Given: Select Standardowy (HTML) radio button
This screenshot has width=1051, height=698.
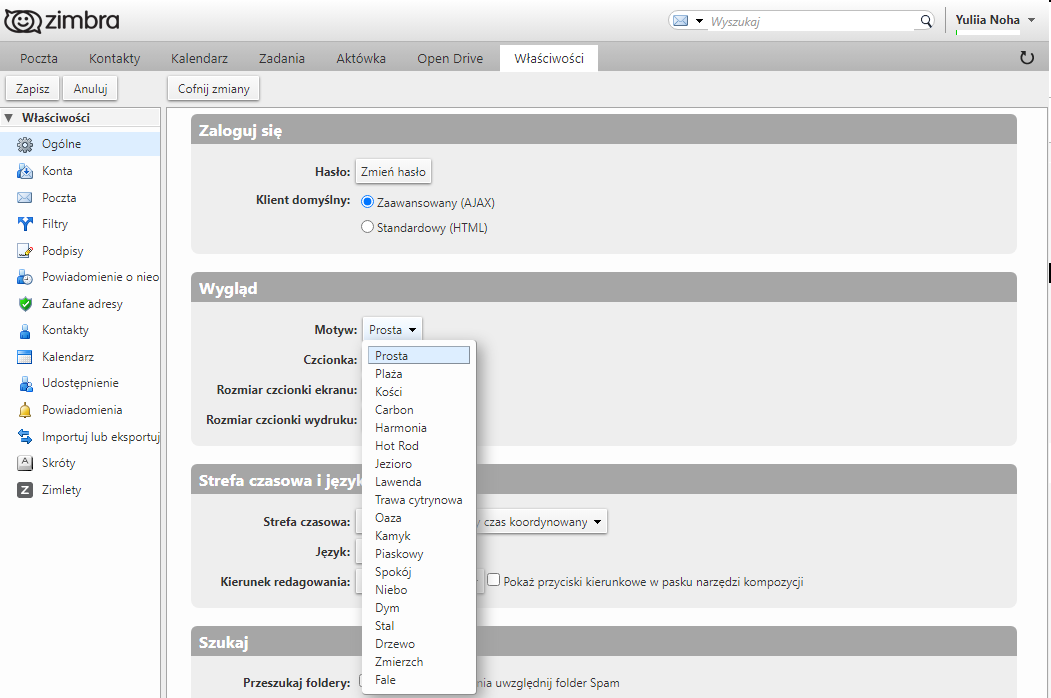Looking at the screenshot, I should (367, 228).
